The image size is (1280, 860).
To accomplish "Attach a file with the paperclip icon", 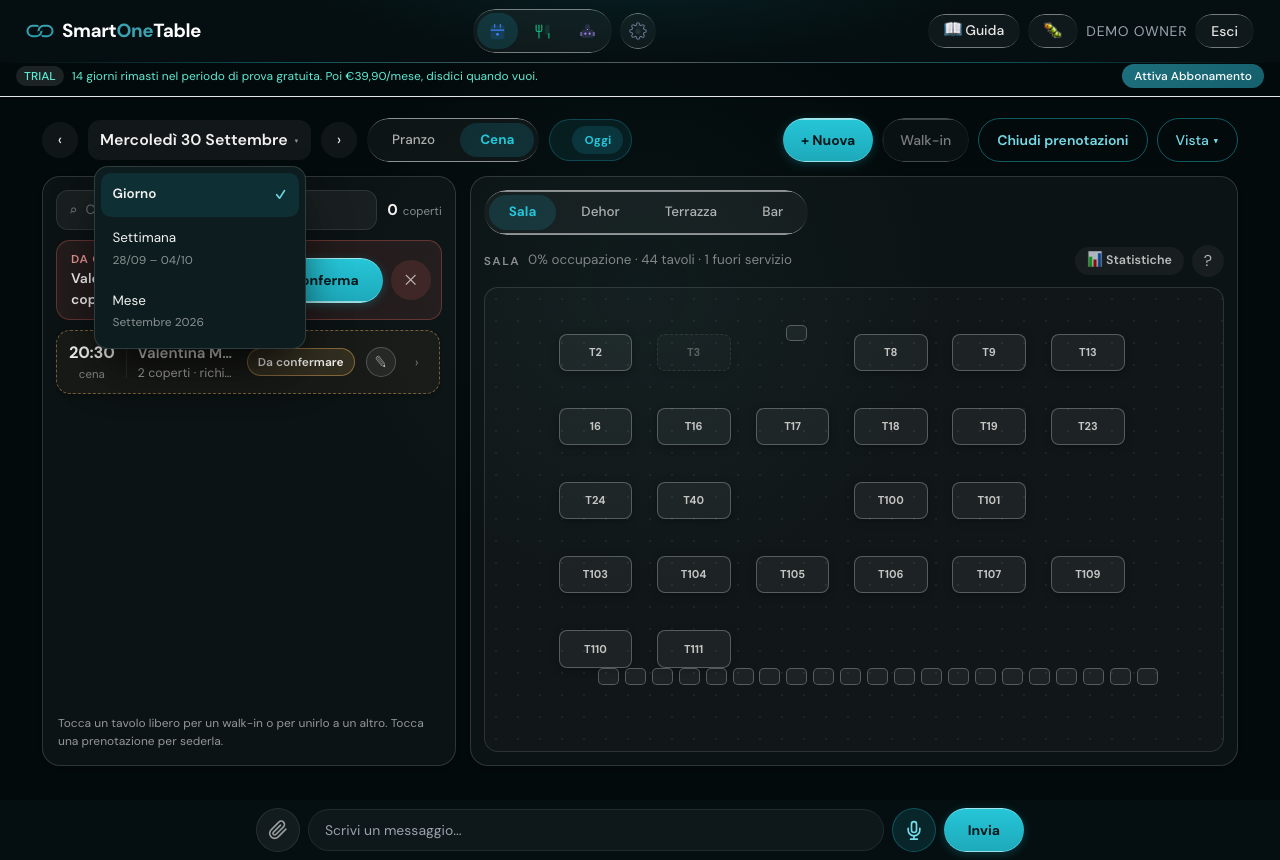I will coord(278,830).
